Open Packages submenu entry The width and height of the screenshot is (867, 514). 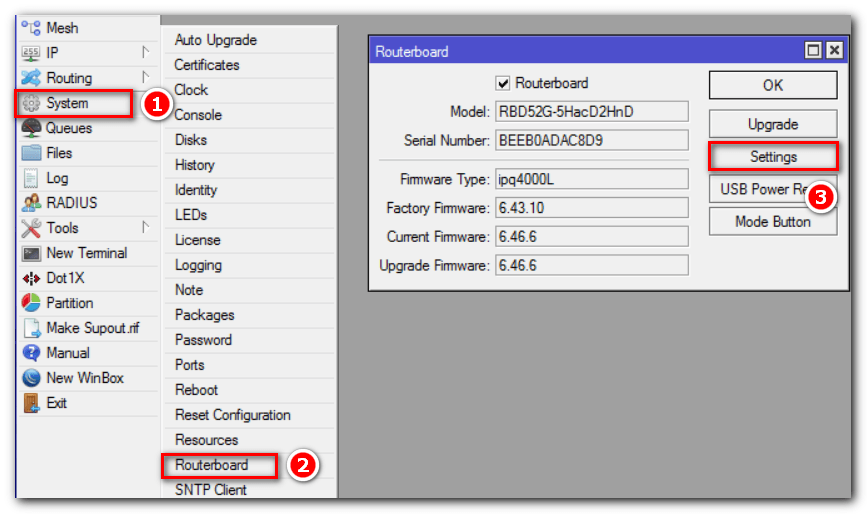click(250, 315)
